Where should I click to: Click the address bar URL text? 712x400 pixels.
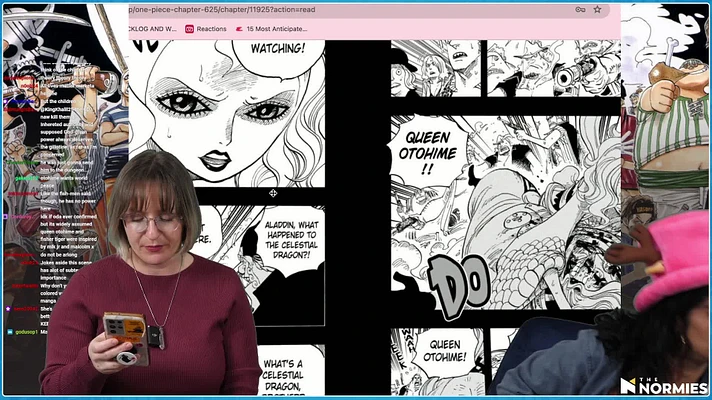[222, 10]
